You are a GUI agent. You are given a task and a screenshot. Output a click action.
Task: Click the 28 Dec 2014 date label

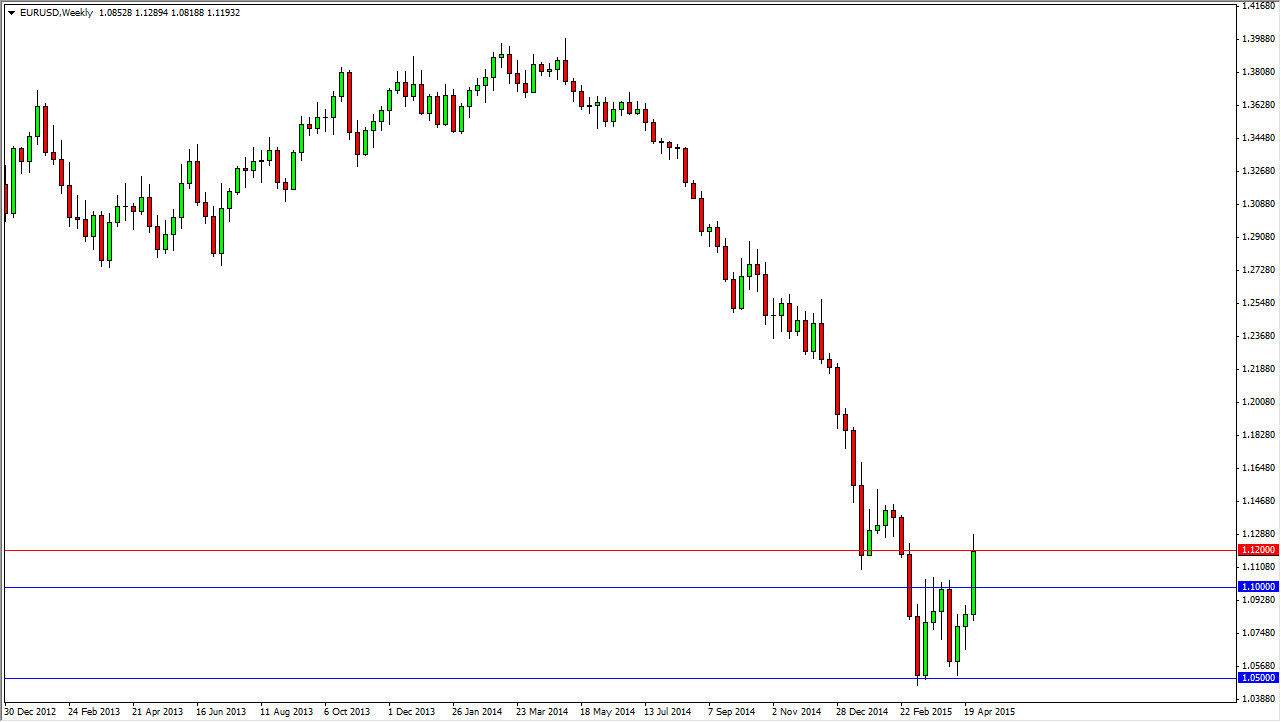[x=862, y=711]
